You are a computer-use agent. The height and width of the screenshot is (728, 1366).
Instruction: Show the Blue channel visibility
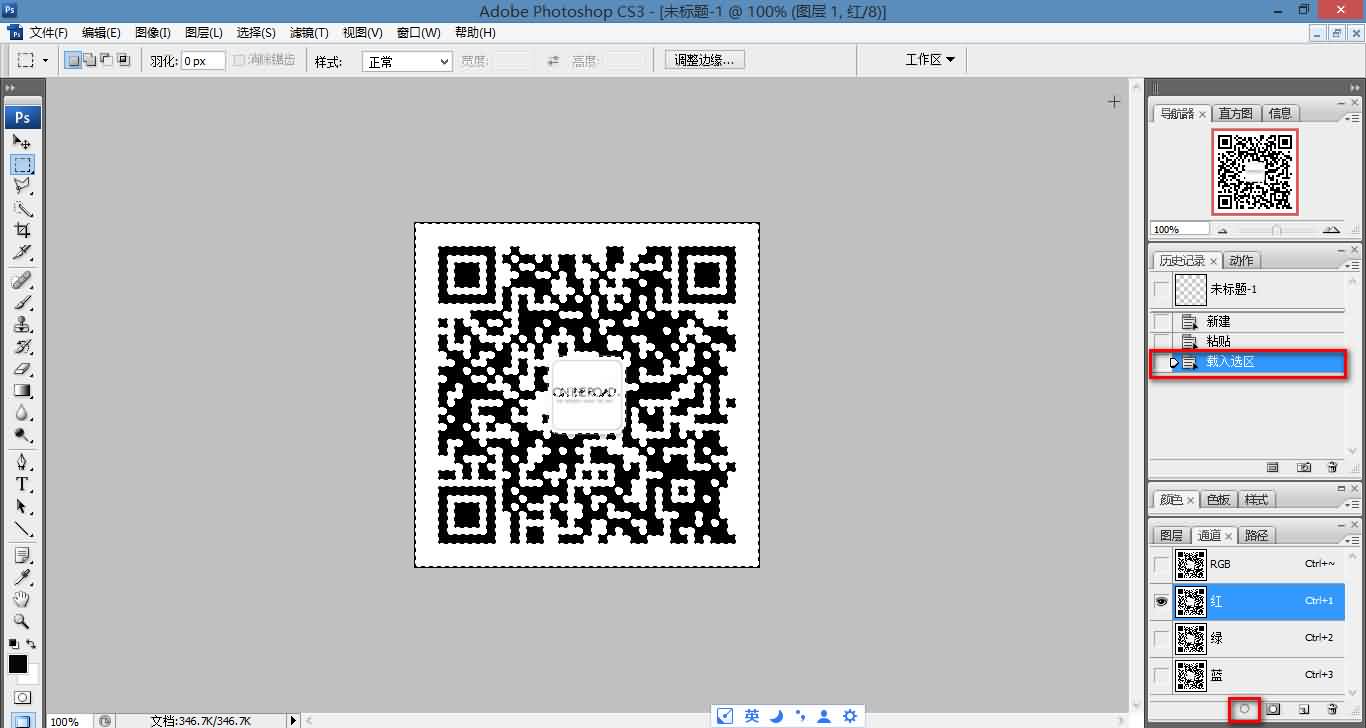click(1161, 675)
